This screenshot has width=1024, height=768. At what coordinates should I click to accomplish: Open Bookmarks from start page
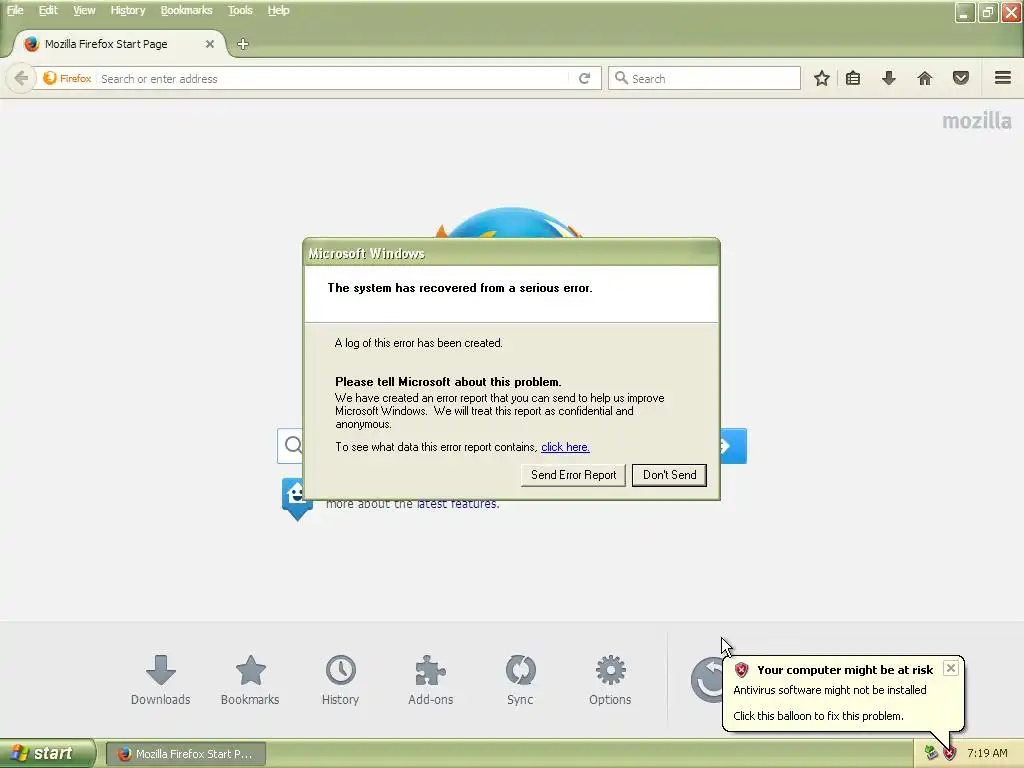[250, 680]
